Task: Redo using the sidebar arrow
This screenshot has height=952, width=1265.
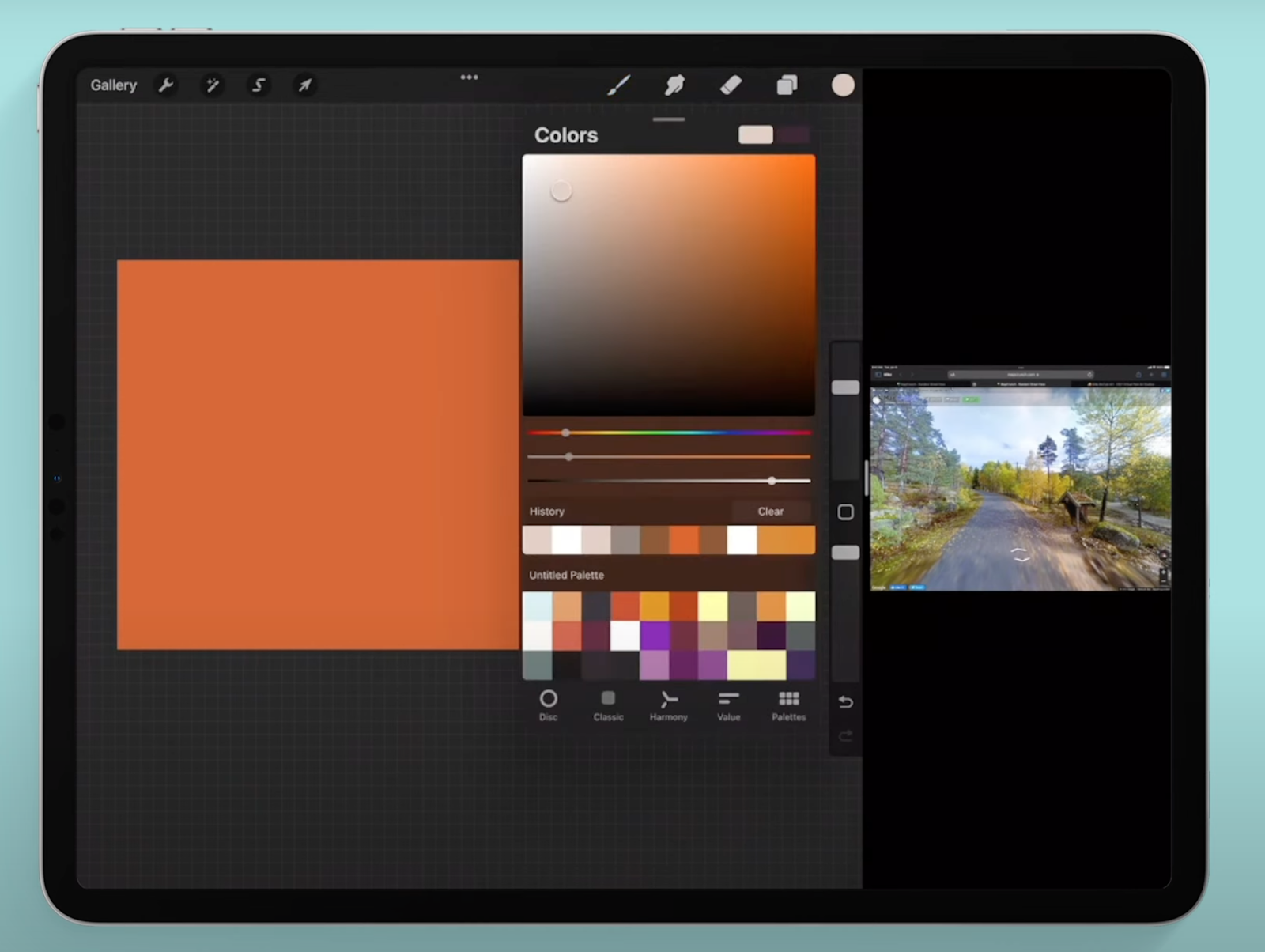Action: [845, 736]
